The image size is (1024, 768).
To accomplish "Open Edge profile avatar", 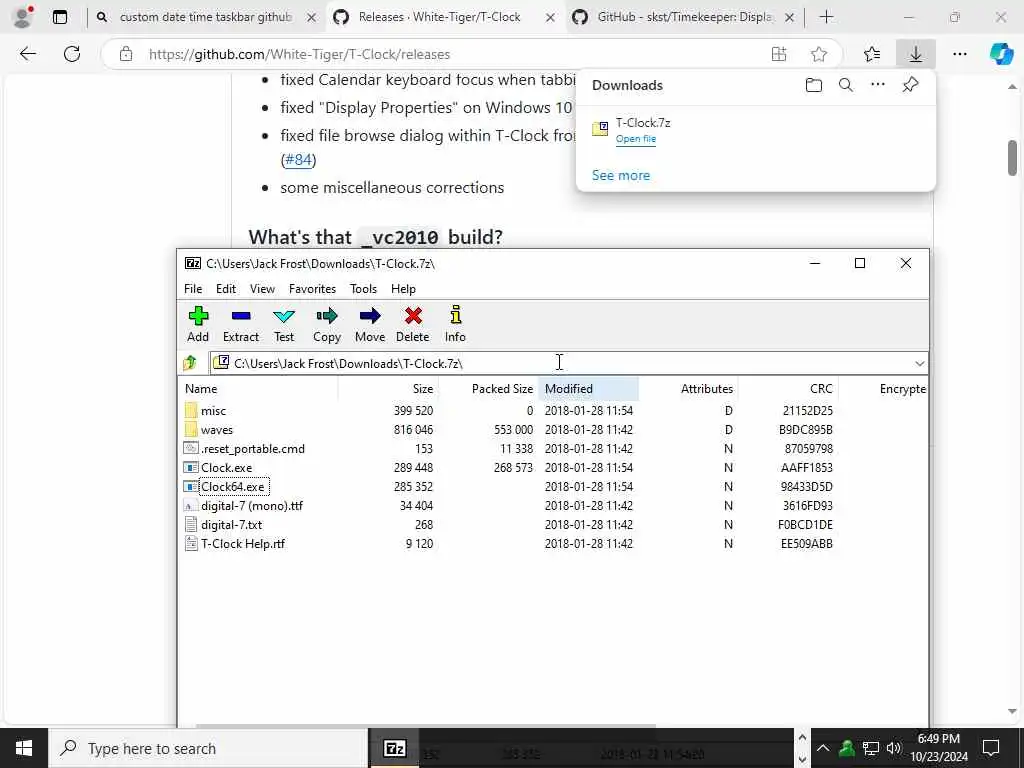I will [23, 17].
